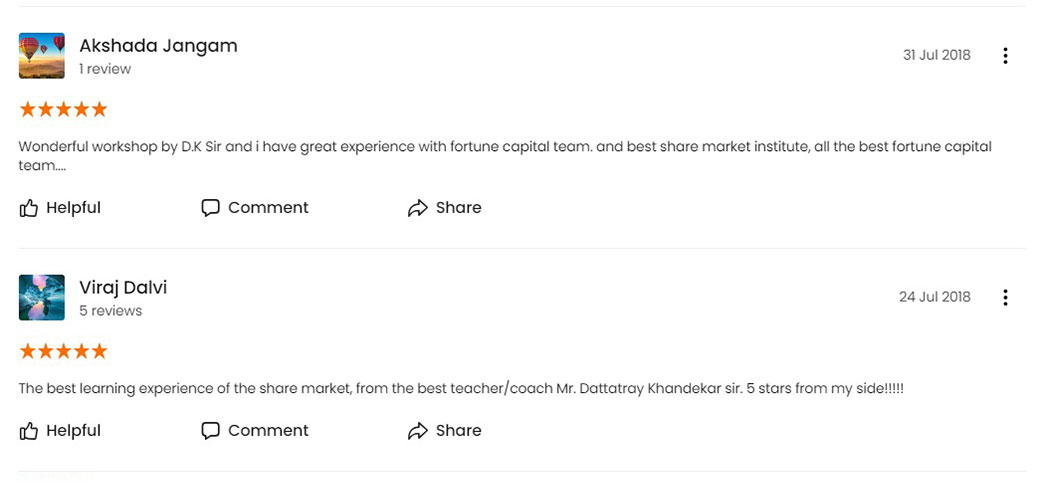Click share arrow icon on Akshada's review
The height and width of the screenshot is (488, 1039).
[417, 208]
